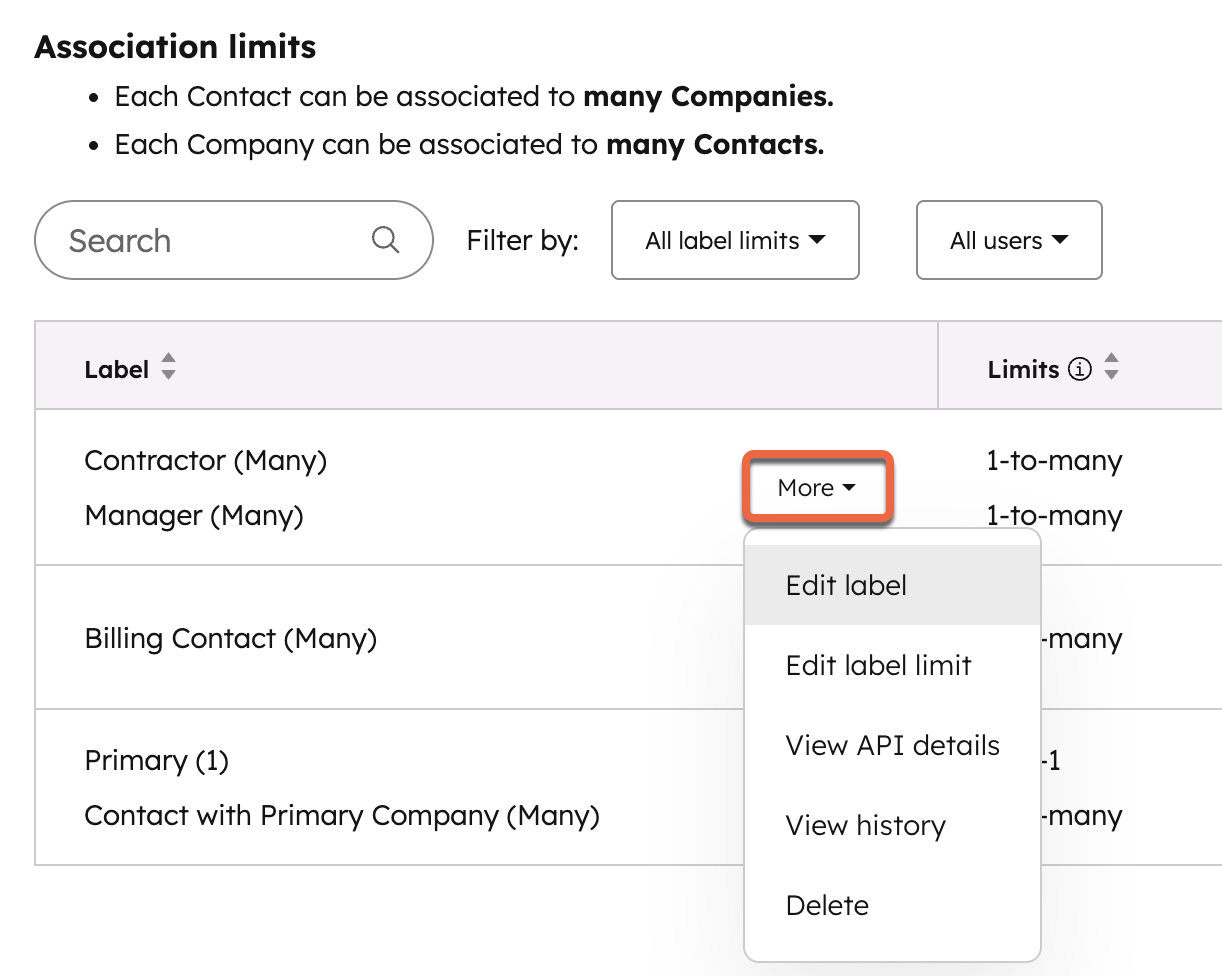Sort by Limits using the sort arrows
This screenshot has height=976, width=1222.
(x=1111, y=367)
